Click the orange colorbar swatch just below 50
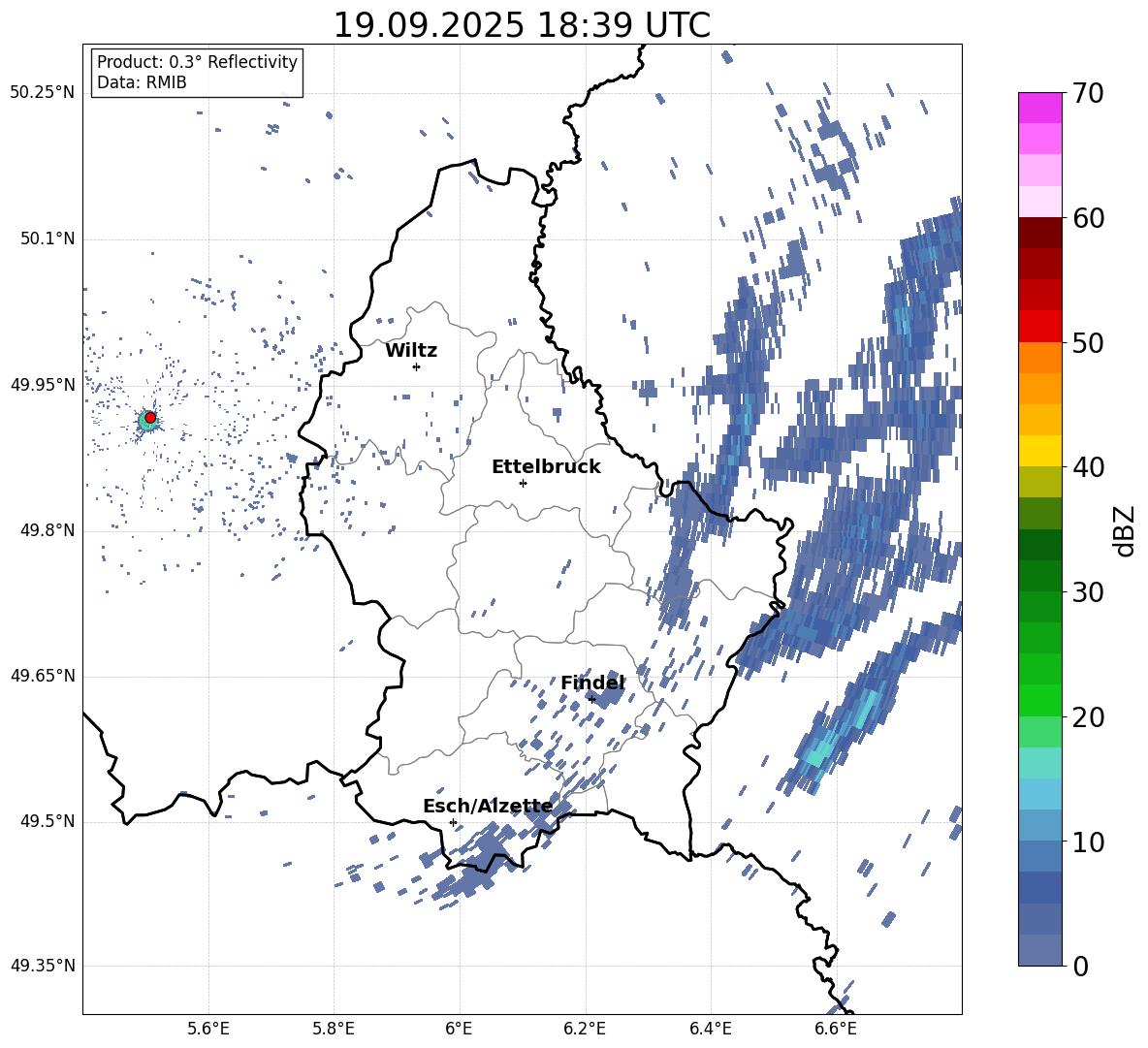 [1039, 357]
